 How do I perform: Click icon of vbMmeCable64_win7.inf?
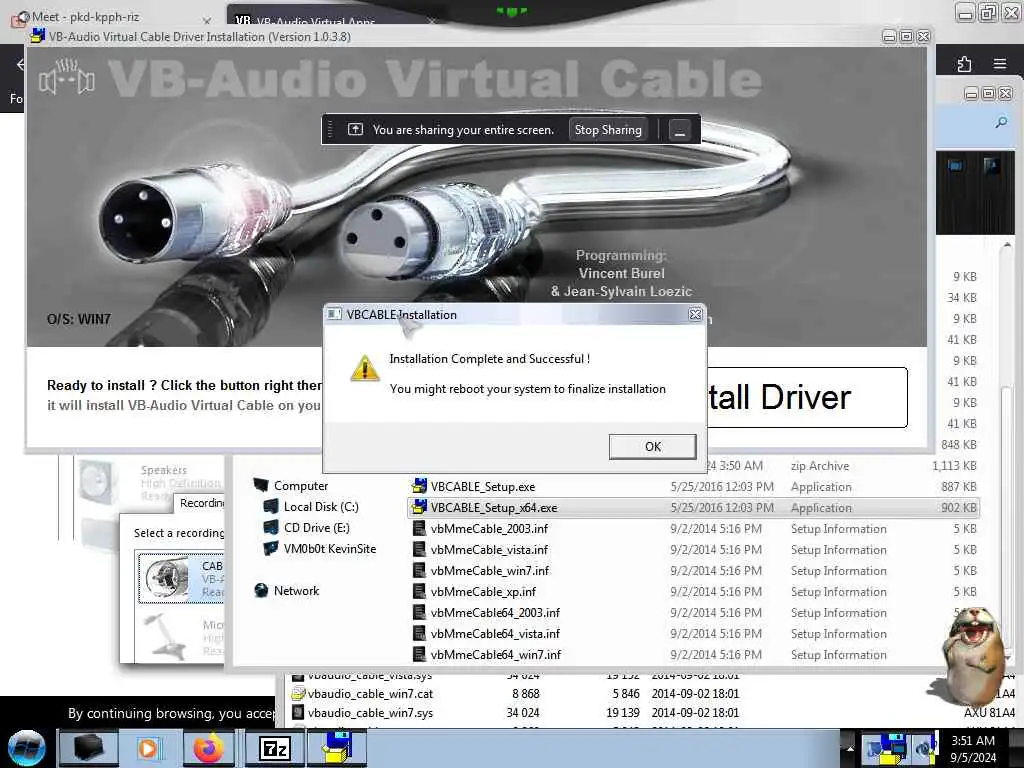point(419,654)
